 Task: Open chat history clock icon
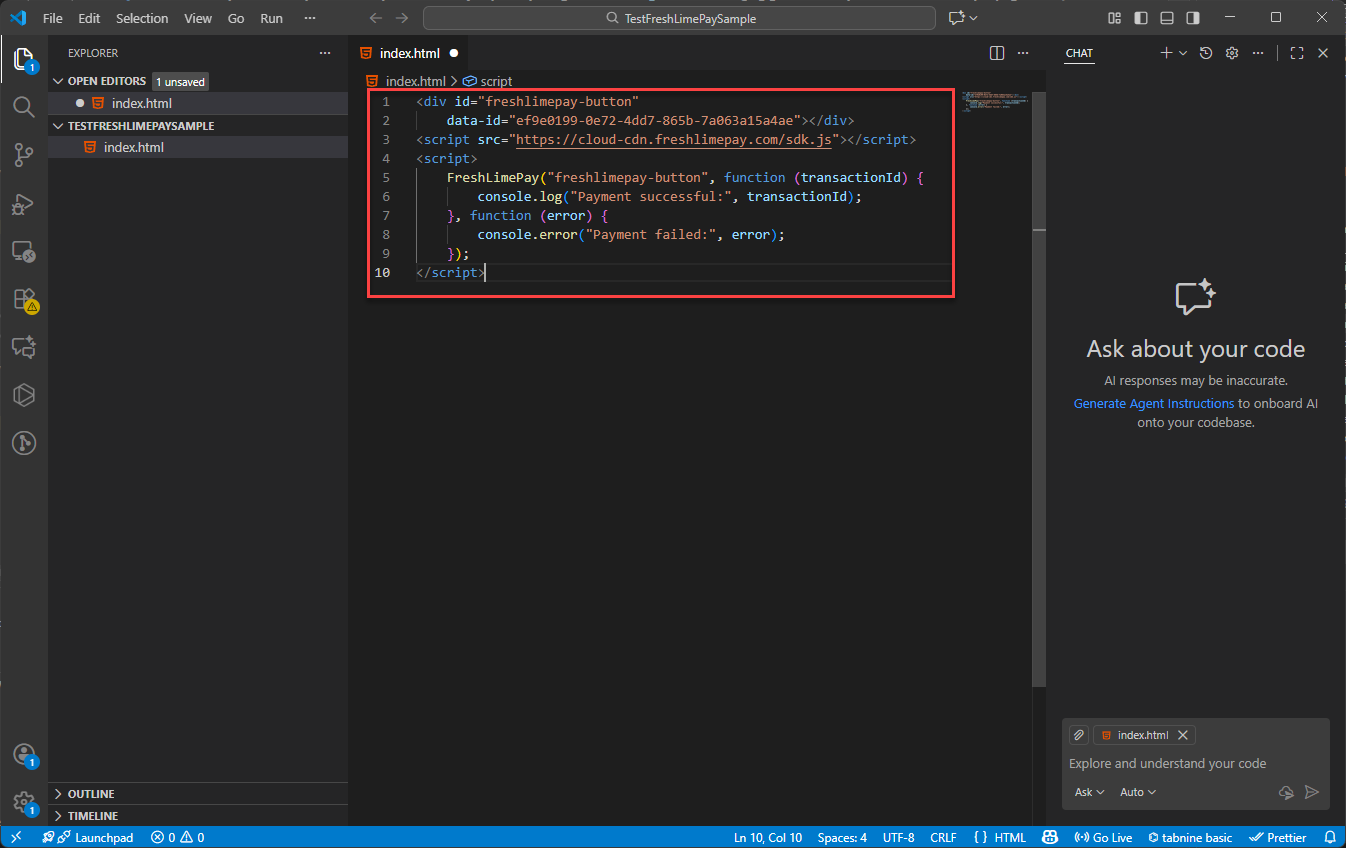(x=1206, y=53)
